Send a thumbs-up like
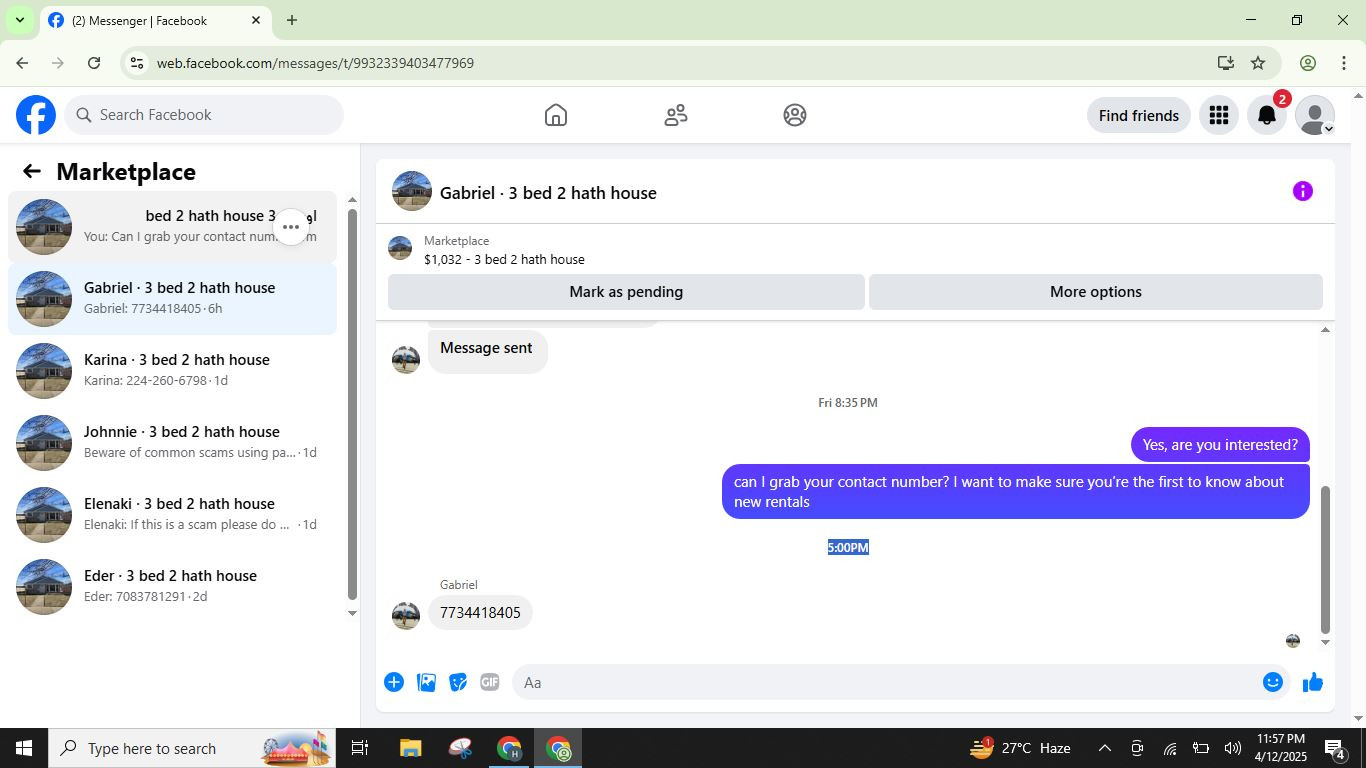The image size is (1366, 768). click(x=1313, y=682)
